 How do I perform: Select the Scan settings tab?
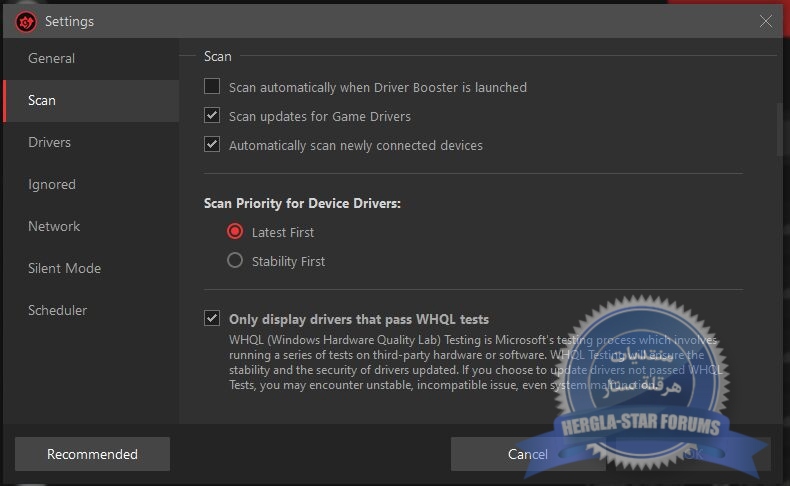(x=91, y=101)
